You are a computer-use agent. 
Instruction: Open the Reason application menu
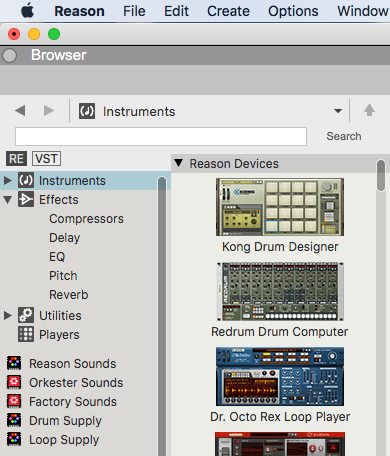click(x=79, y=11)
